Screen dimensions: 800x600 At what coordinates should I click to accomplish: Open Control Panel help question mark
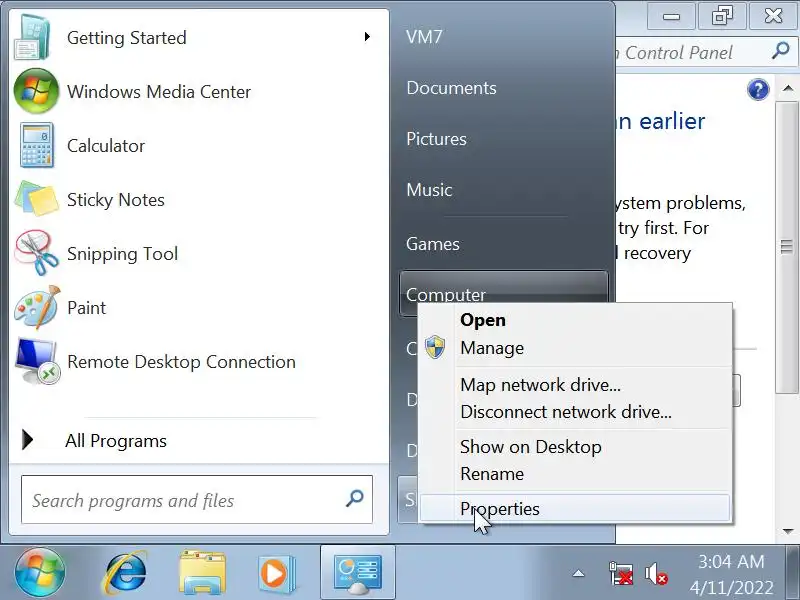pyautogui.click(x=758, y=90)
